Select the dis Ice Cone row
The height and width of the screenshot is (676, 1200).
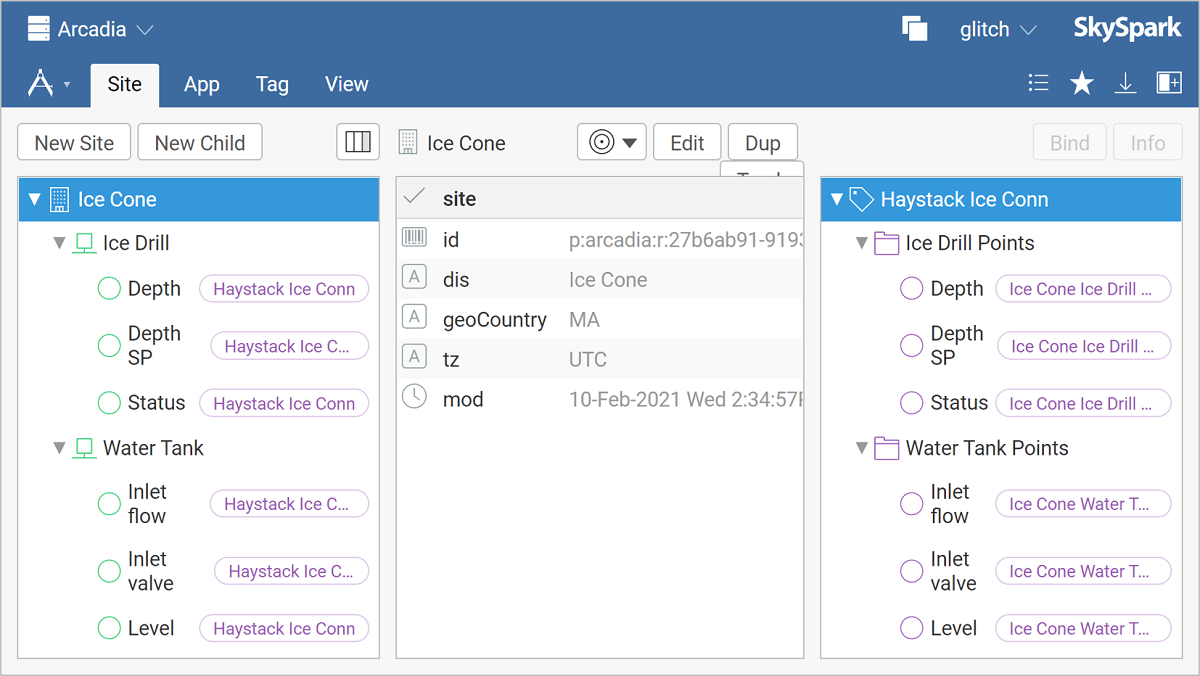coord(600,279)
